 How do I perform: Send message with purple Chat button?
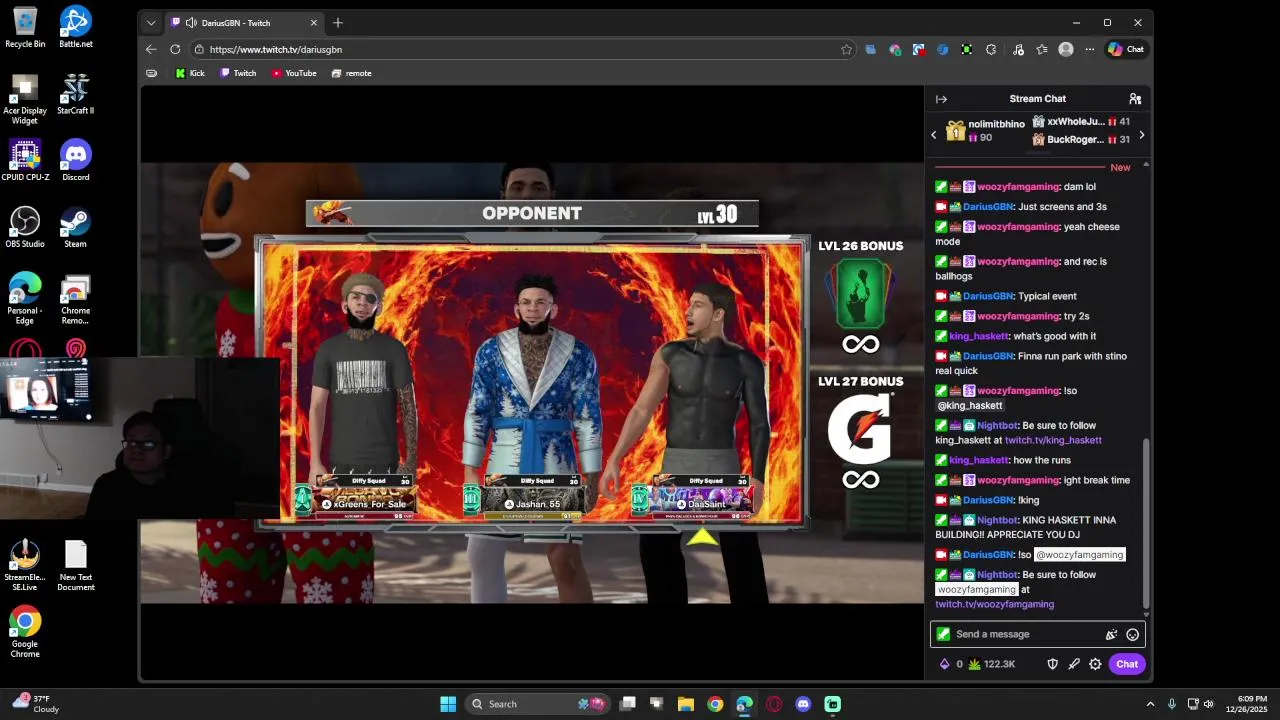tap(1127, 664)
